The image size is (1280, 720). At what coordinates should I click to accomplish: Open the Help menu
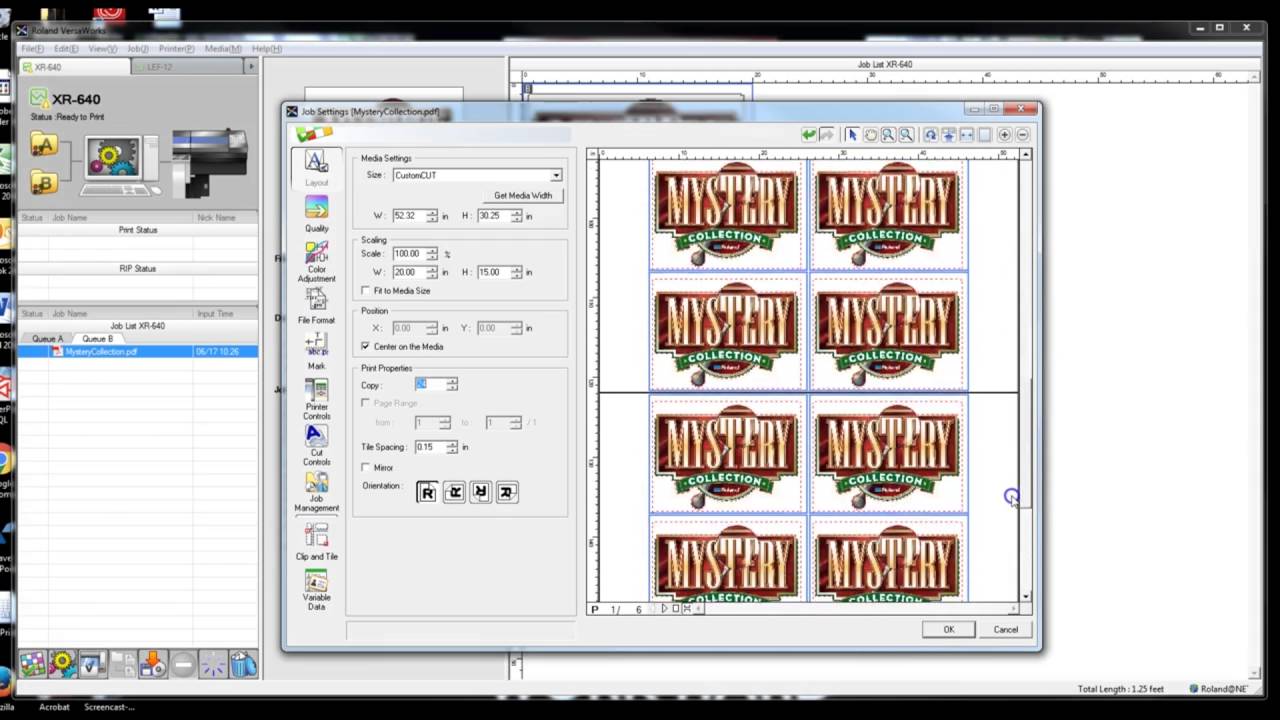coord(267,48)
